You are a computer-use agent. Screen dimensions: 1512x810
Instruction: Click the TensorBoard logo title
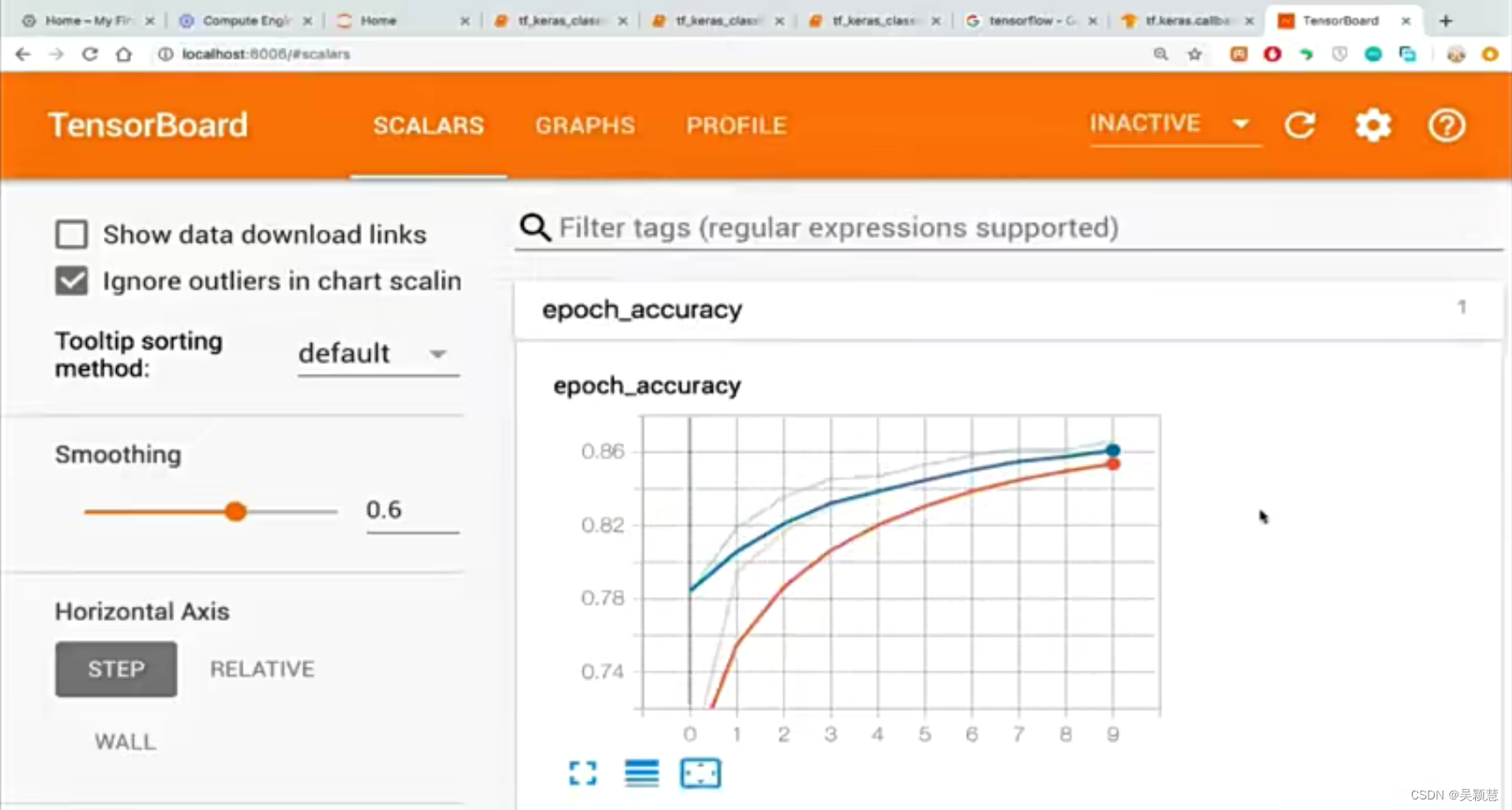click(148, 126)
